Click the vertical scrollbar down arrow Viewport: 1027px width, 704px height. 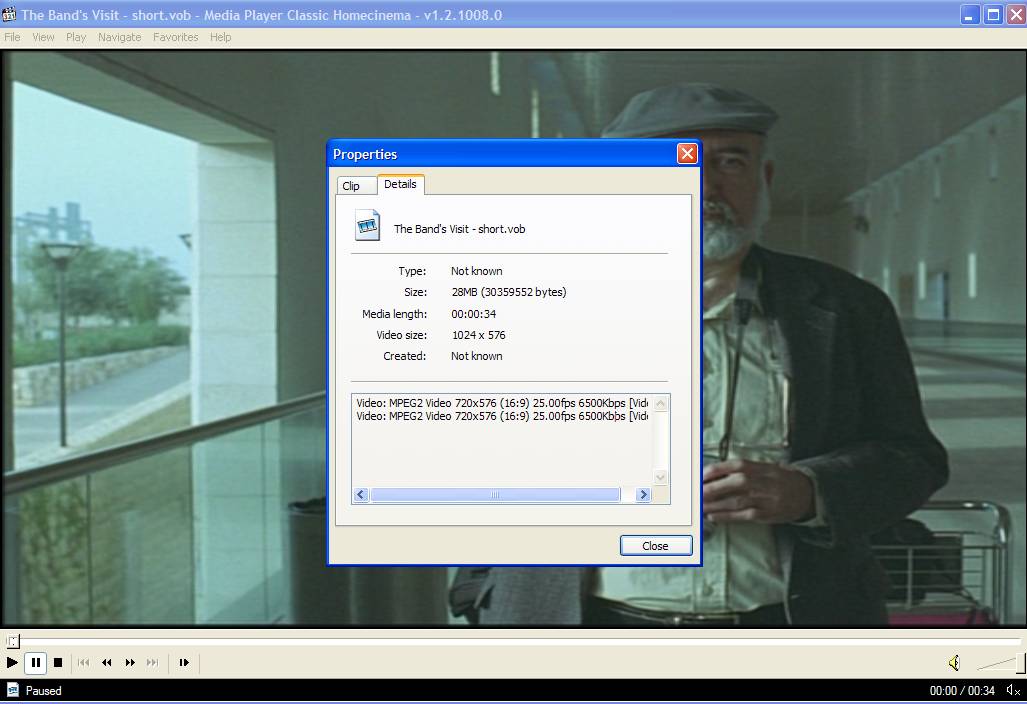[660, 477]
